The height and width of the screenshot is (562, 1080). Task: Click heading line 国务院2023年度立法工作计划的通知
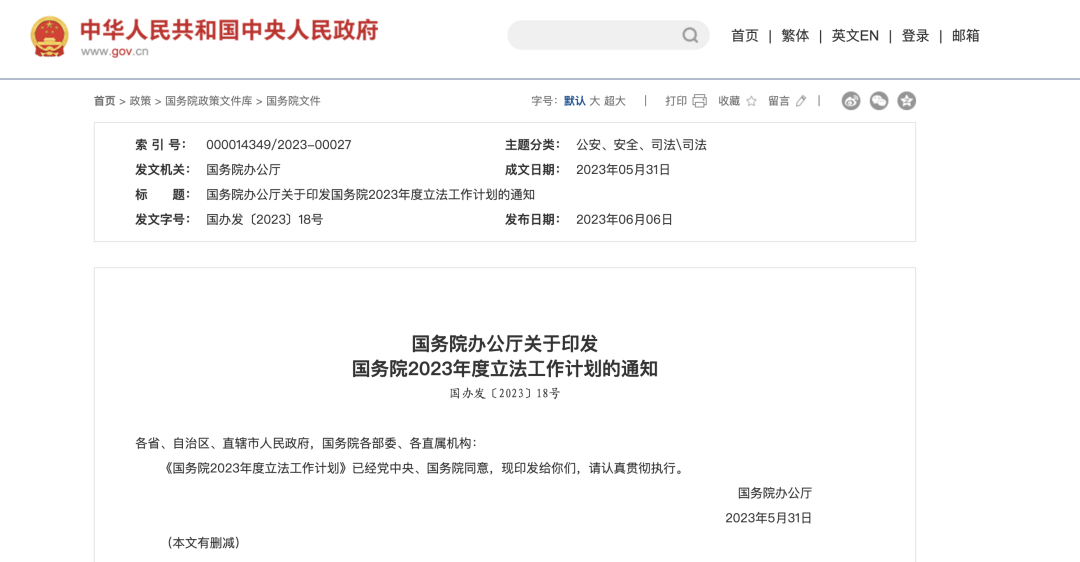[505, 368]
